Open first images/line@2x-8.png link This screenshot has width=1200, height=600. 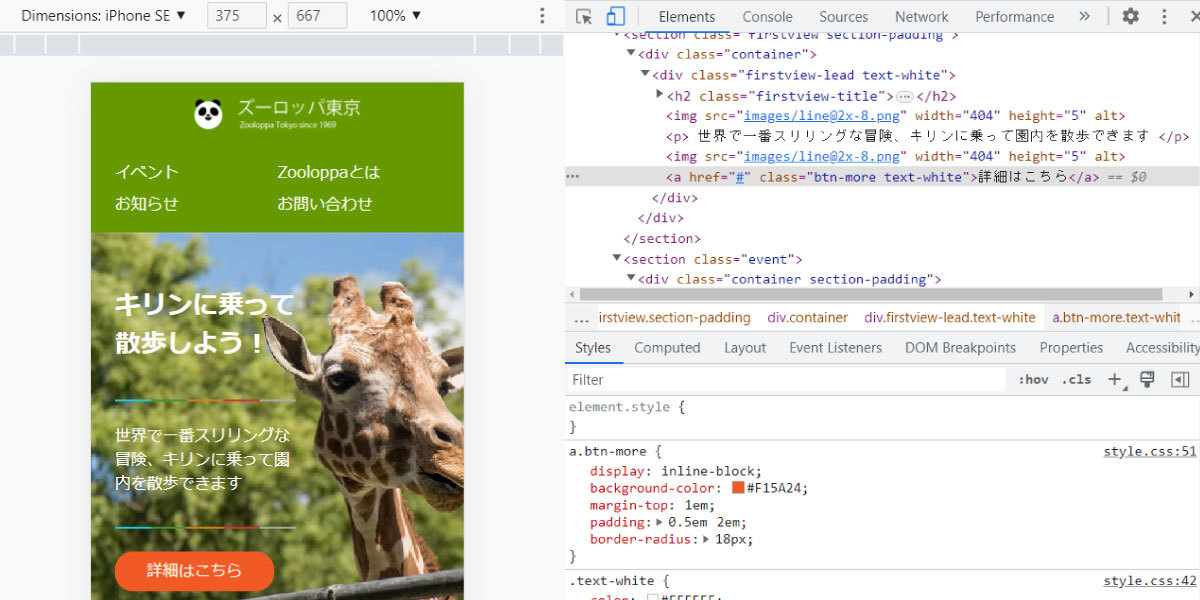tap(823, 116)
